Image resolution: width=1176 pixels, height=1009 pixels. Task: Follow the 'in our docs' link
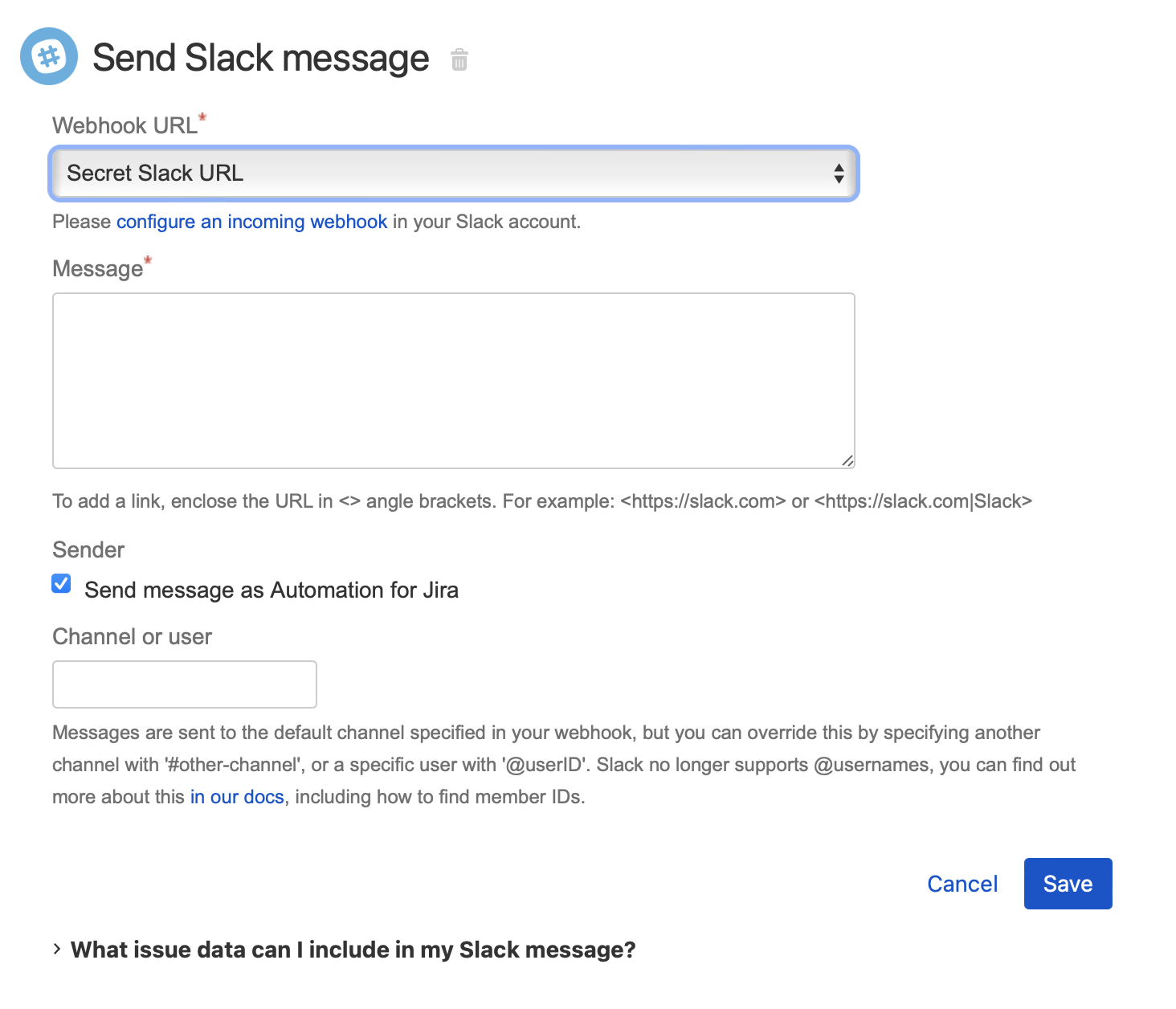click(237, 797)
